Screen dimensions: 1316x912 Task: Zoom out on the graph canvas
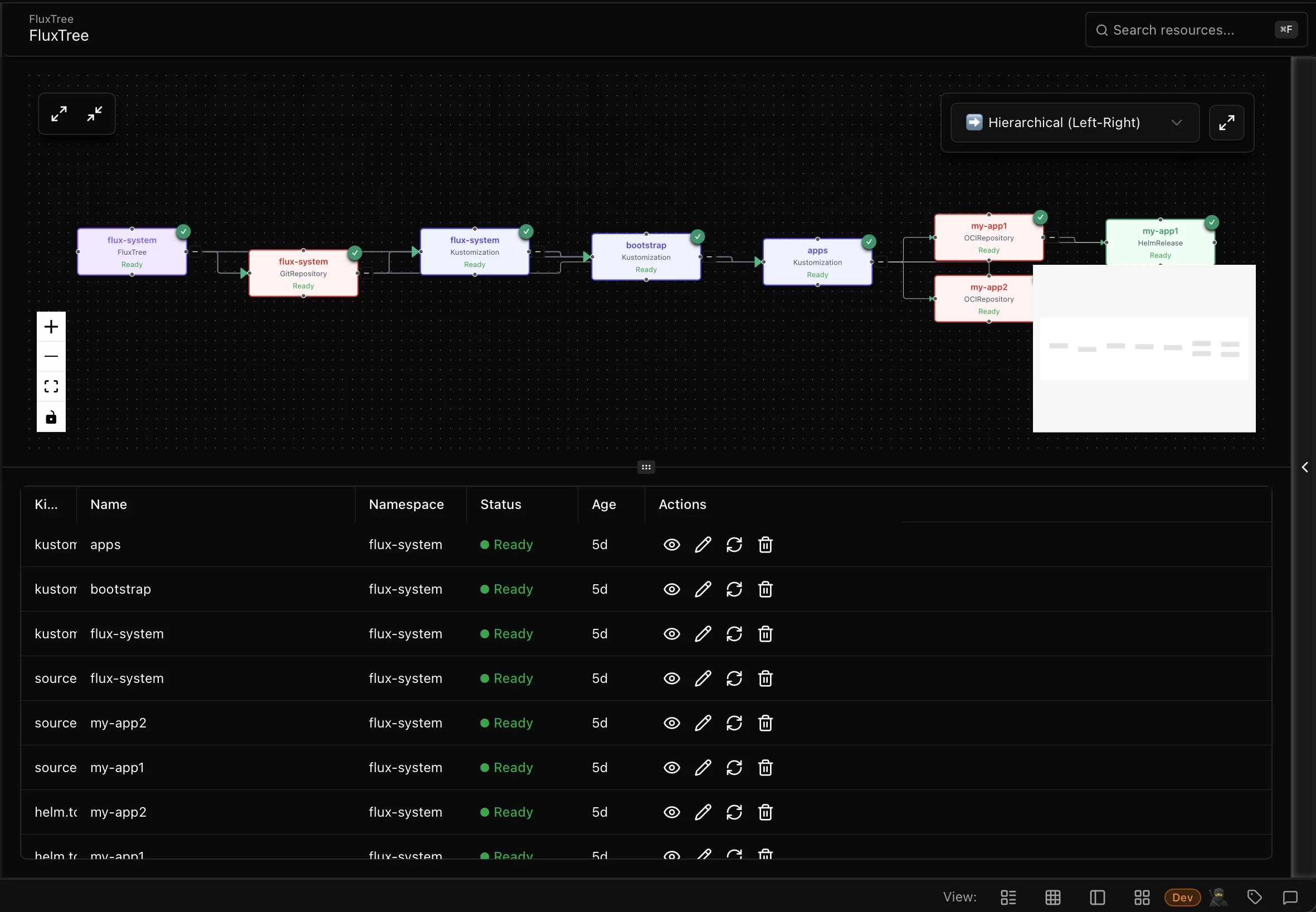click(51, 356)
